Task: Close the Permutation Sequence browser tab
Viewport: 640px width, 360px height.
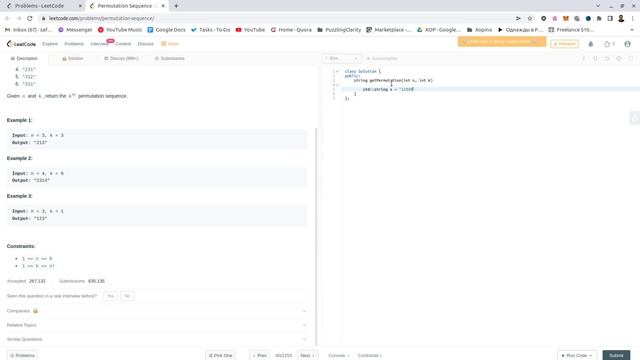Action: tap(163, 6)
